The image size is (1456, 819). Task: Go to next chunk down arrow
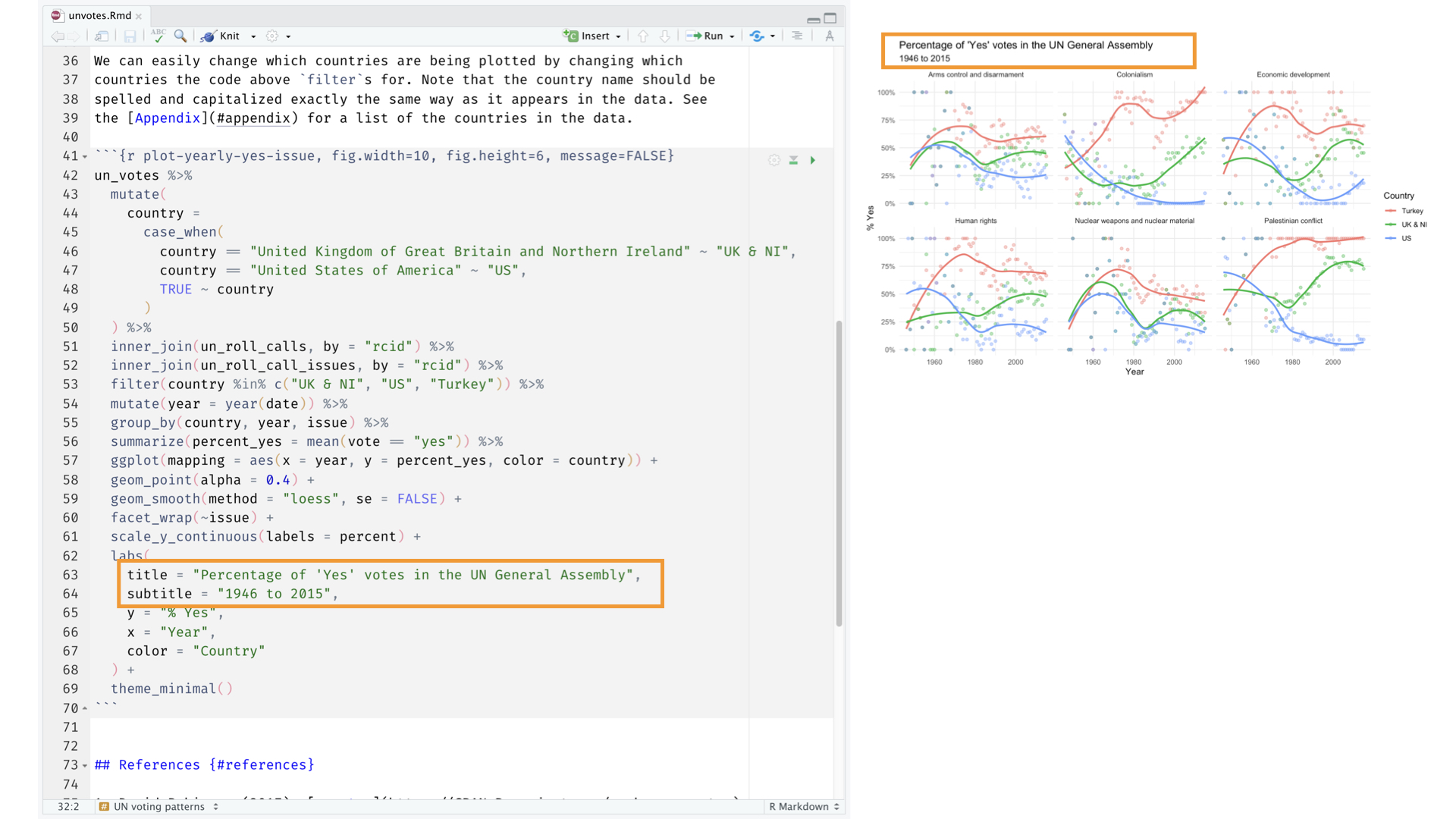(664, 36)
